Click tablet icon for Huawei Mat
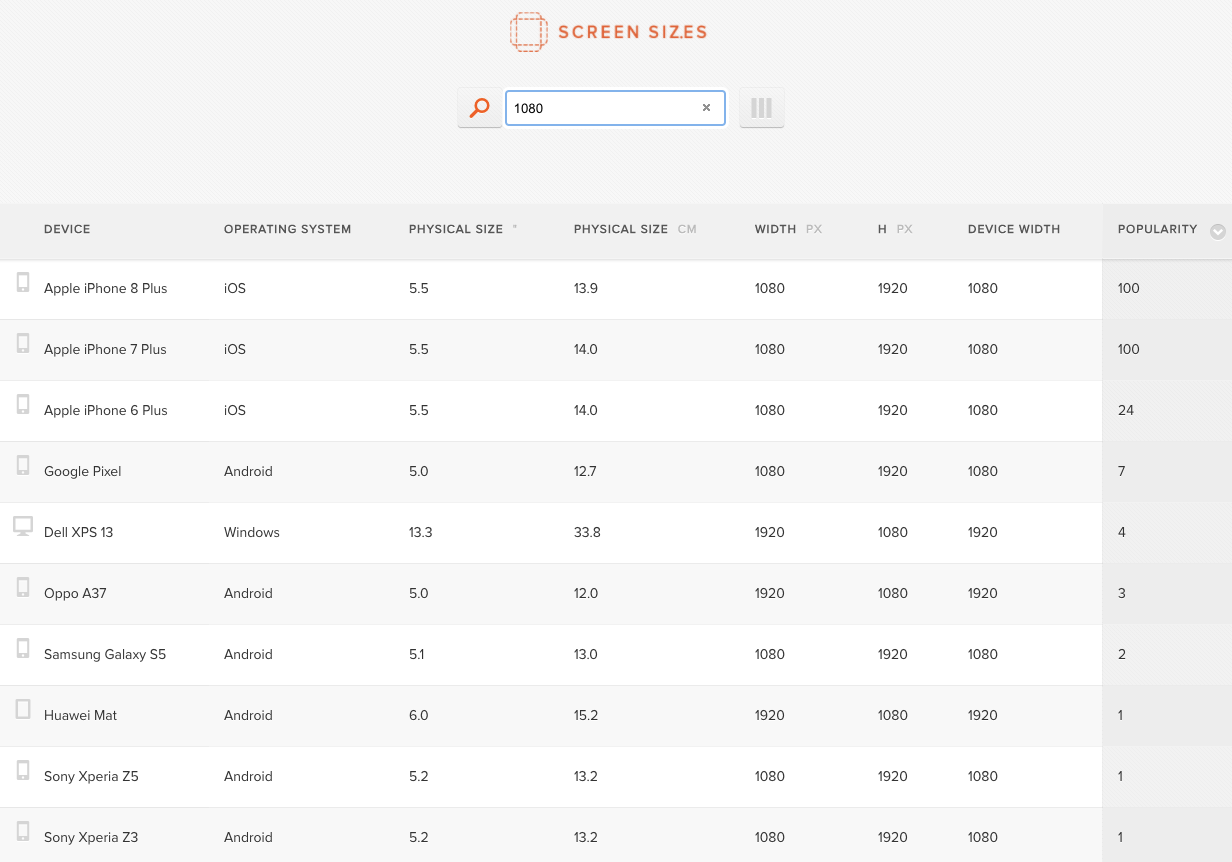The width and height of the screenshot is (1232, 862). pyautogui.click(x=23, y=709)
